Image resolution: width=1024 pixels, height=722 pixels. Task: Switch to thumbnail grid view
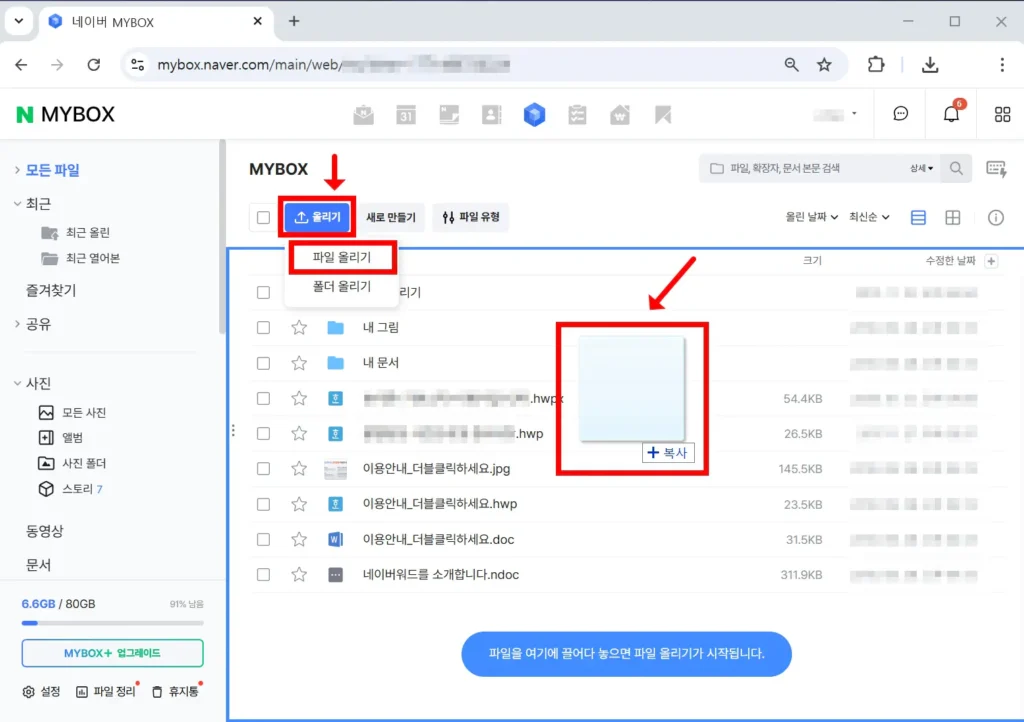pyautogui.click(x=953, y=217)
